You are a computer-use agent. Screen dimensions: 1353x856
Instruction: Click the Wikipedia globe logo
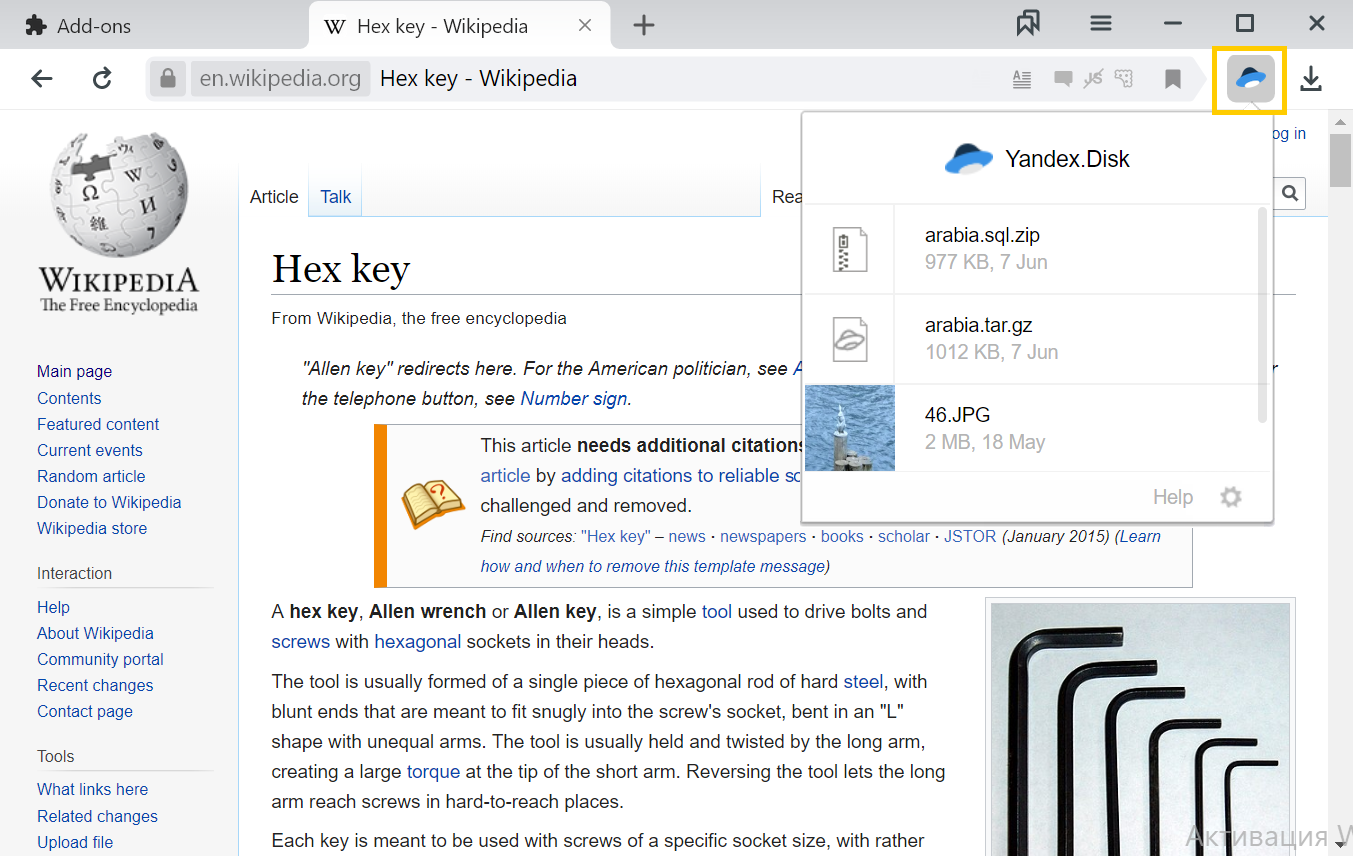(118, 194)
